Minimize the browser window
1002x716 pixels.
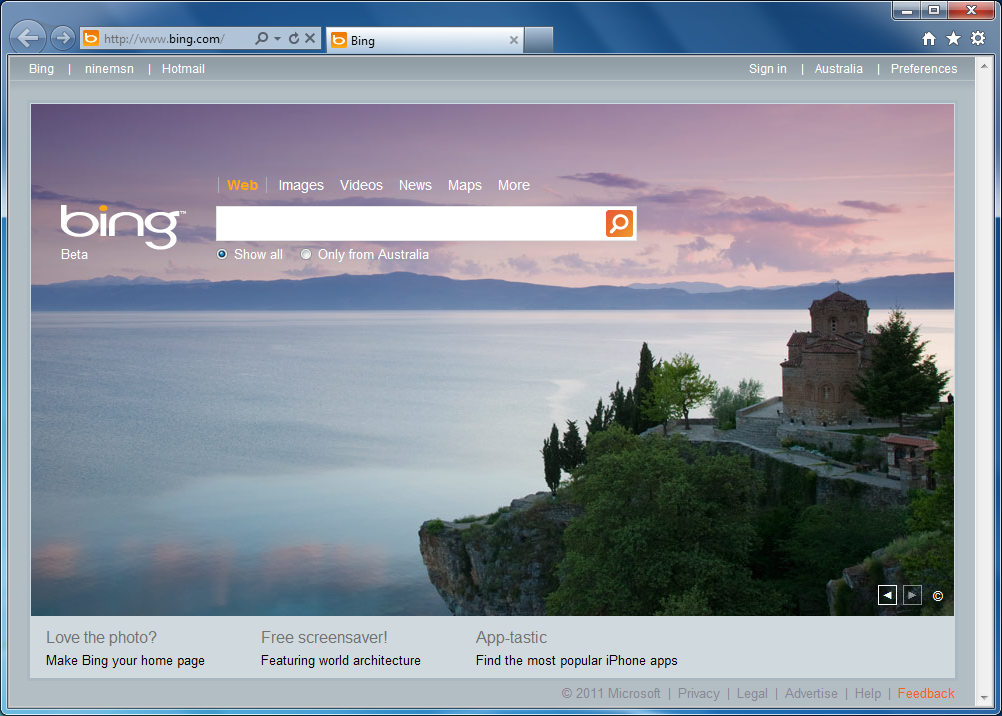[x=907, y=11]
